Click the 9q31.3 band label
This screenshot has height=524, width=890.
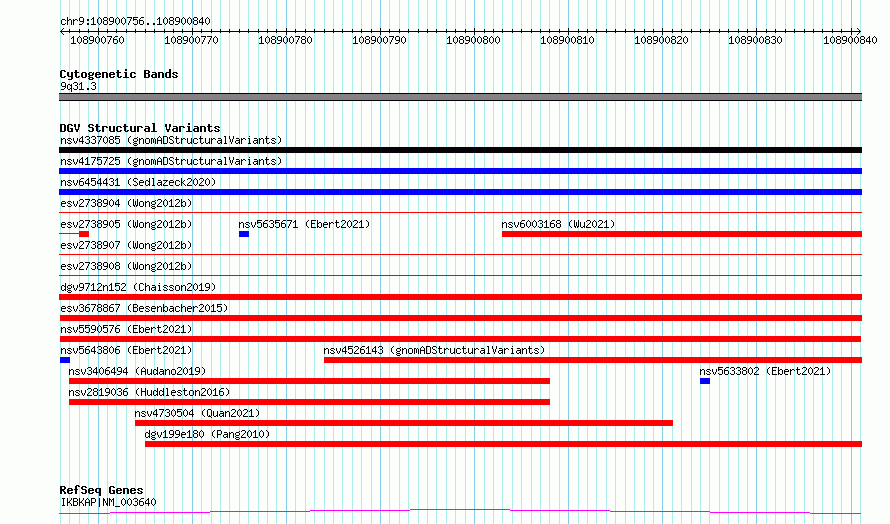coord(78,86)
